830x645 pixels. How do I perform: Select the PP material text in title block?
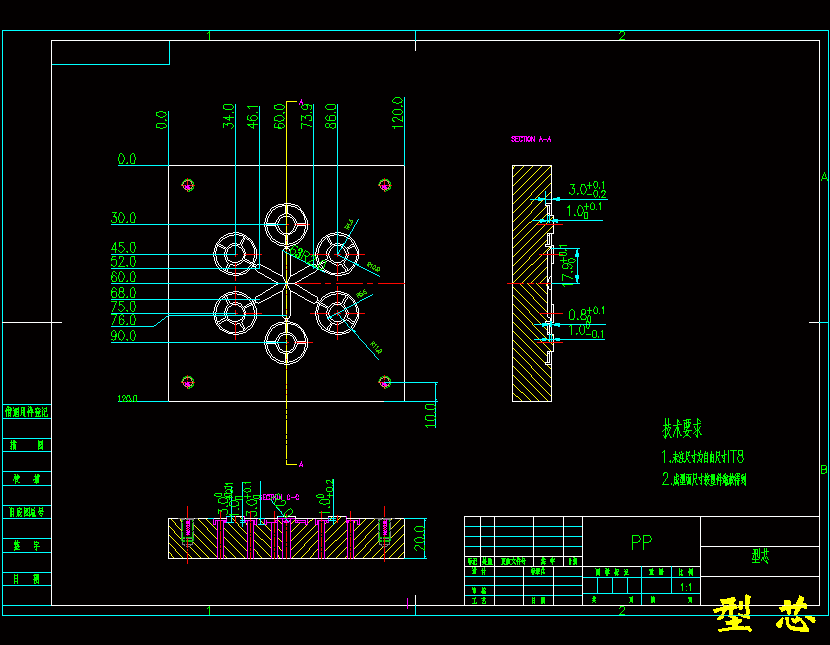pos(642,542)
